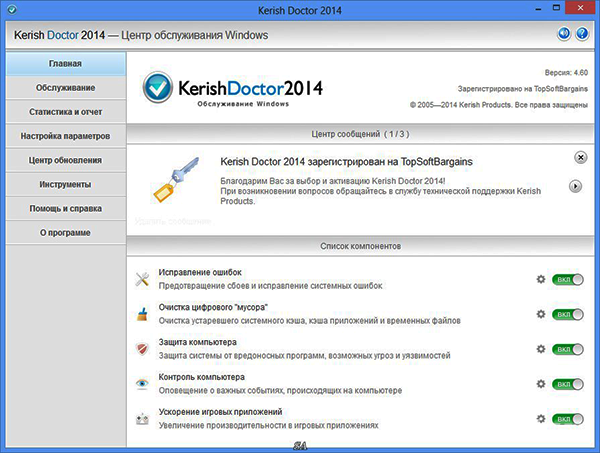Click the Центр сообщений header bar
Image resolution: width=600 pixels, height=453 pixels.
360,134
